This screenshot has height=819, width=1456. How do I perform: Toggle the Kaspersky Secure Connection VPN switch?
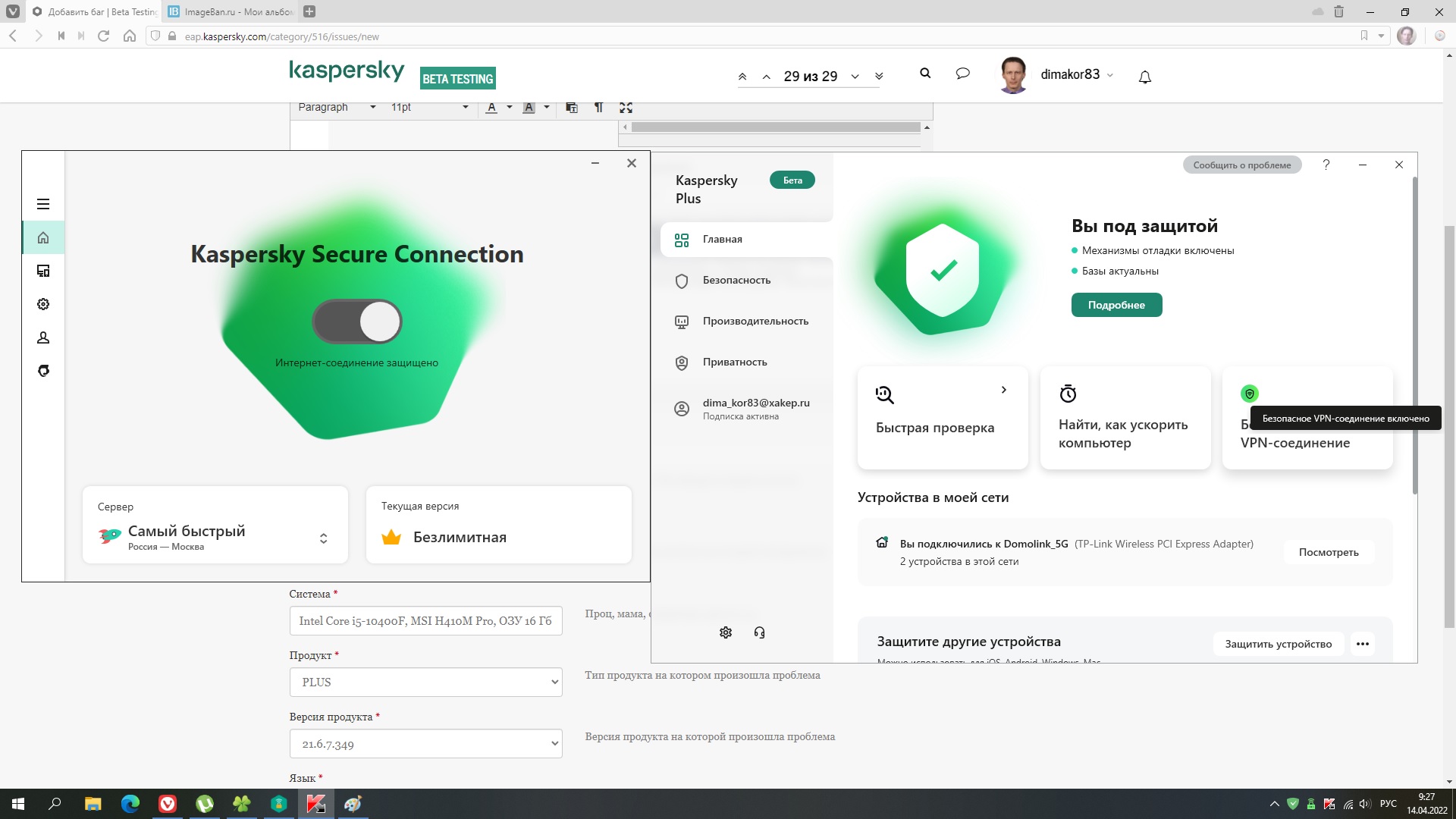pos(357,322)
